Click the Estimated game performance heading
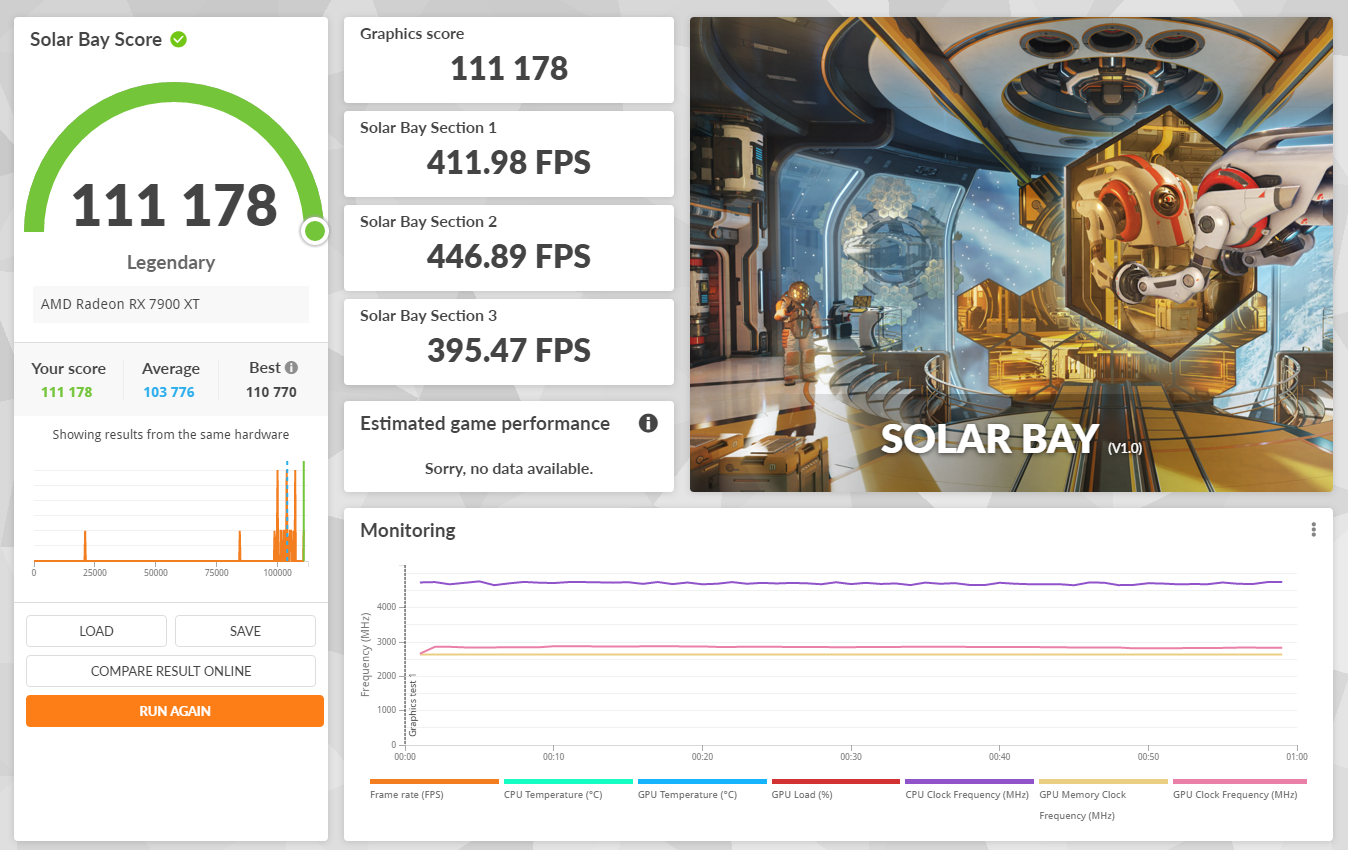Viewport: 1348px width, 850px height. 485,423
